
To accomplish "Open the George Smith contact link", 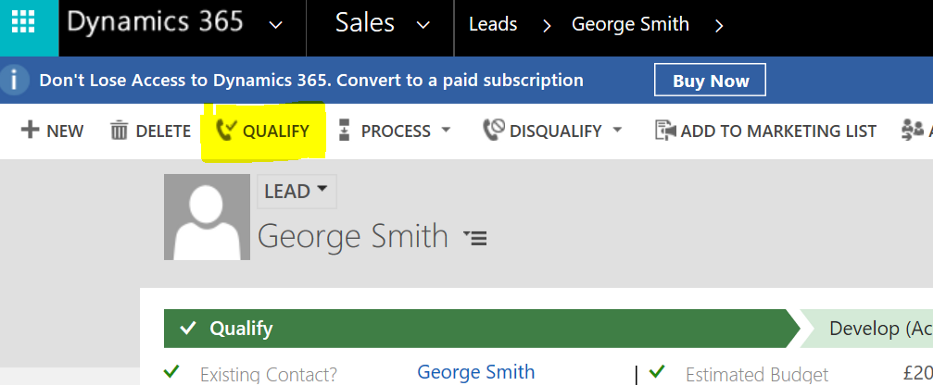I will click(476, 372).
